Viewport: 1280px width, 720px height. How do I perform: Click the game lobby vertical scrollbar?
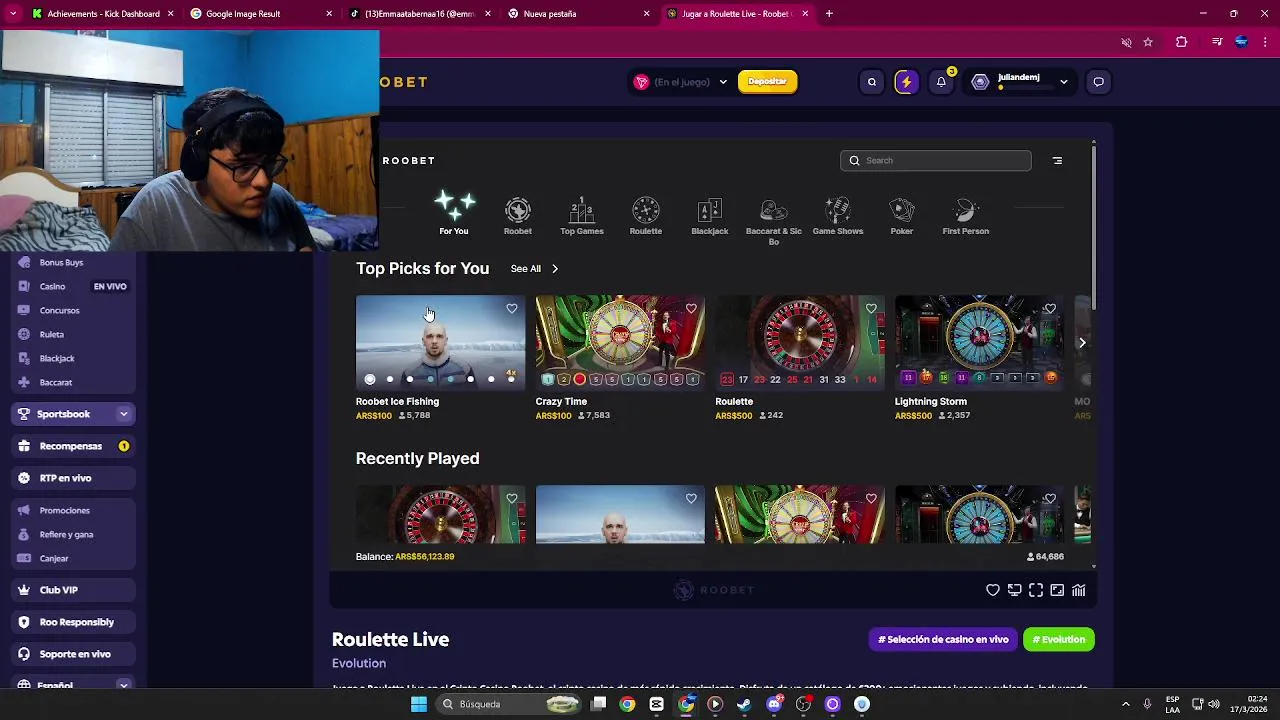[x=1094, y=229]
